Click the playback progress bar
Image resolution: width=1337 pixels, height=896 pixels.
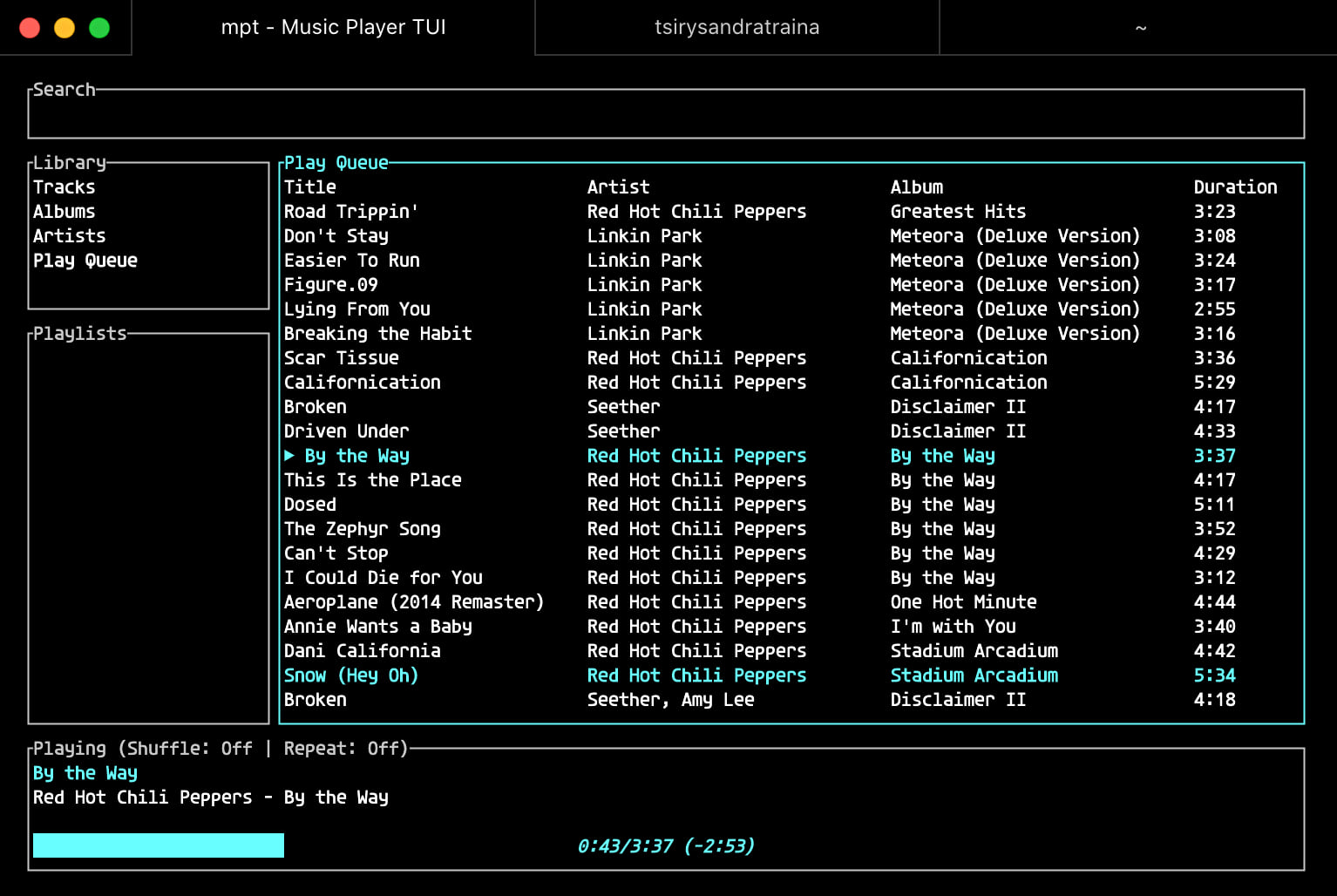coord(668,845)
